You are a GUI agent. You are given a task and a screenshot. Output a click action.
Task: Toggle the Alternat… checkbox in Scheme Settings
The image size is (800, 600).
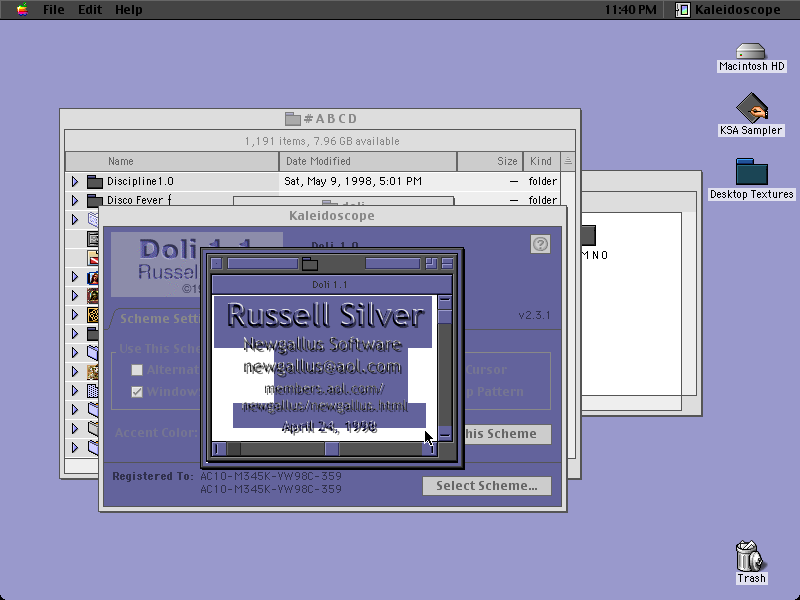(x=137, y=370)
